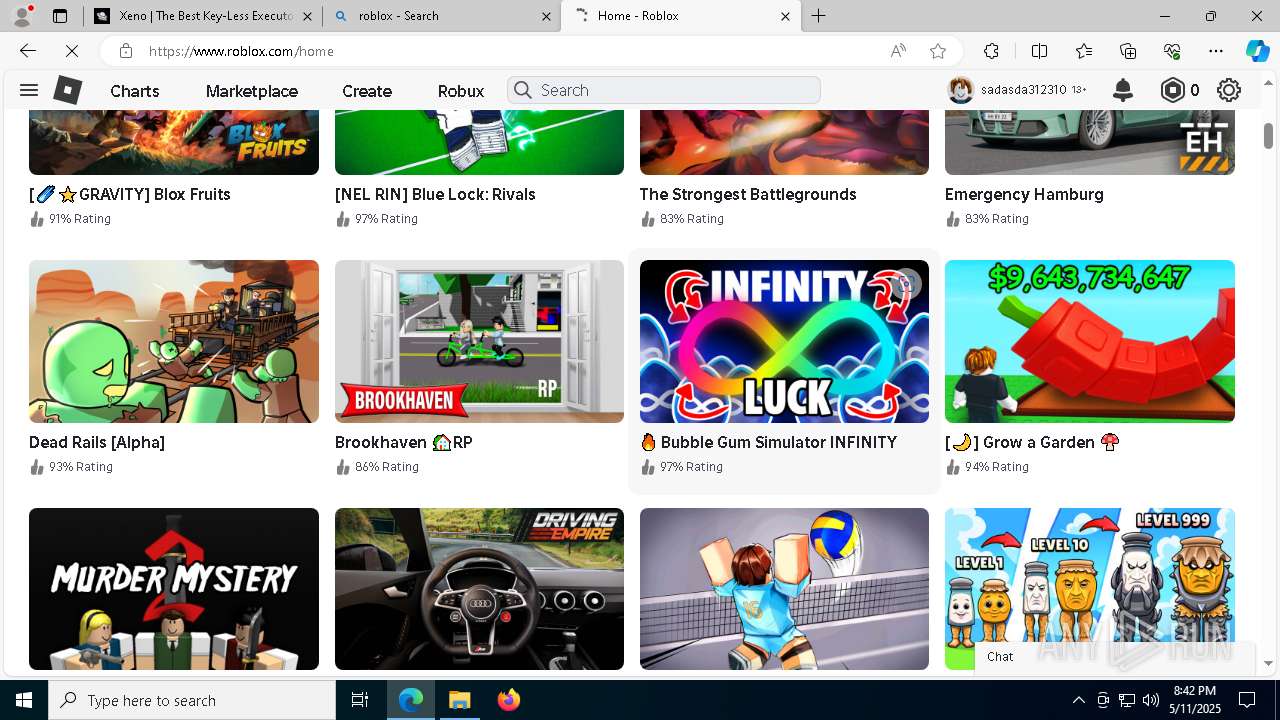This screenshot has height=720, width=1280.
Task: Open a new browser tab
Action: pos(818,16)
